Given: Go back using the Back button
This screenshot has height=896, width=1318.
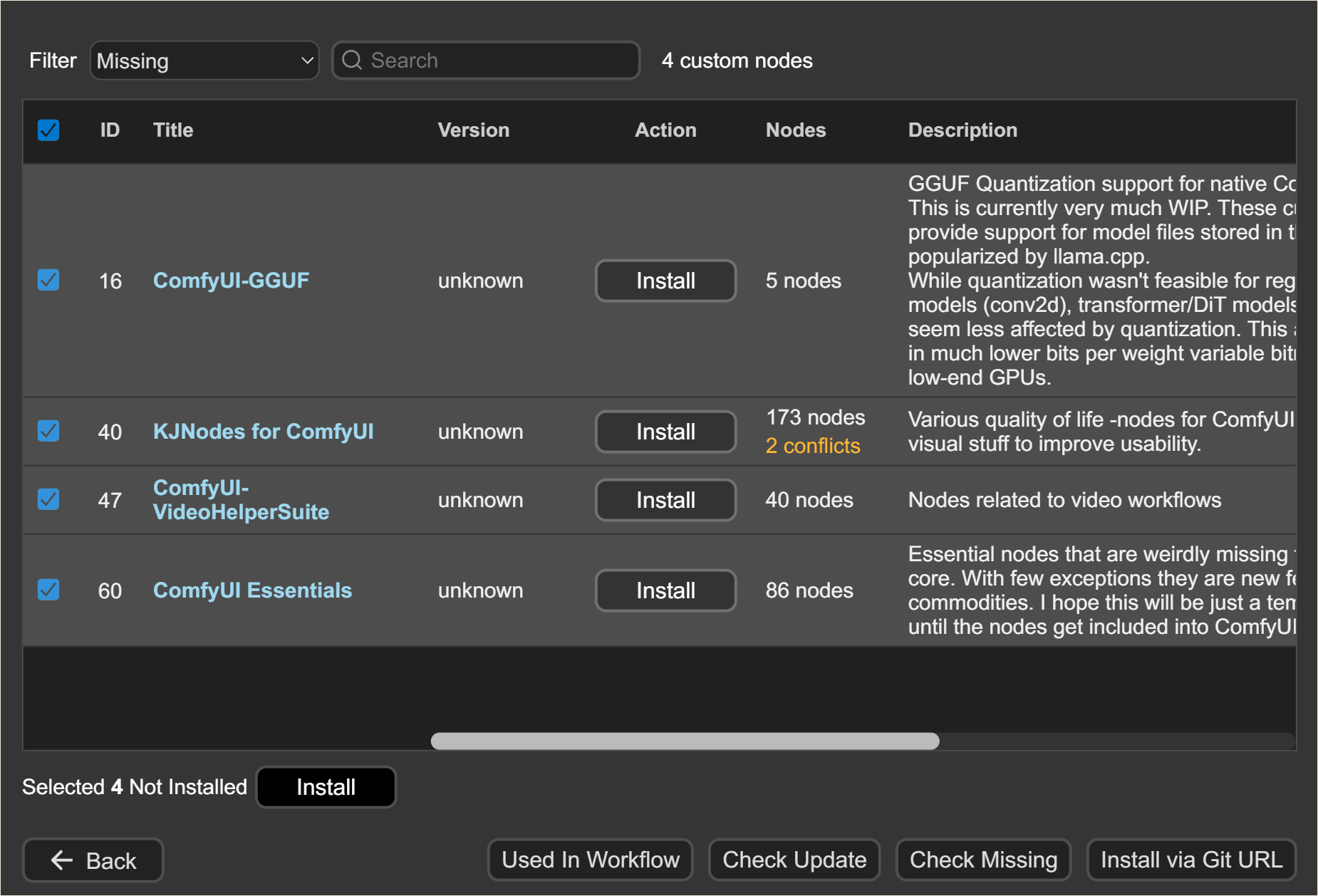Looking at the screenshot, I should [93, 860].
